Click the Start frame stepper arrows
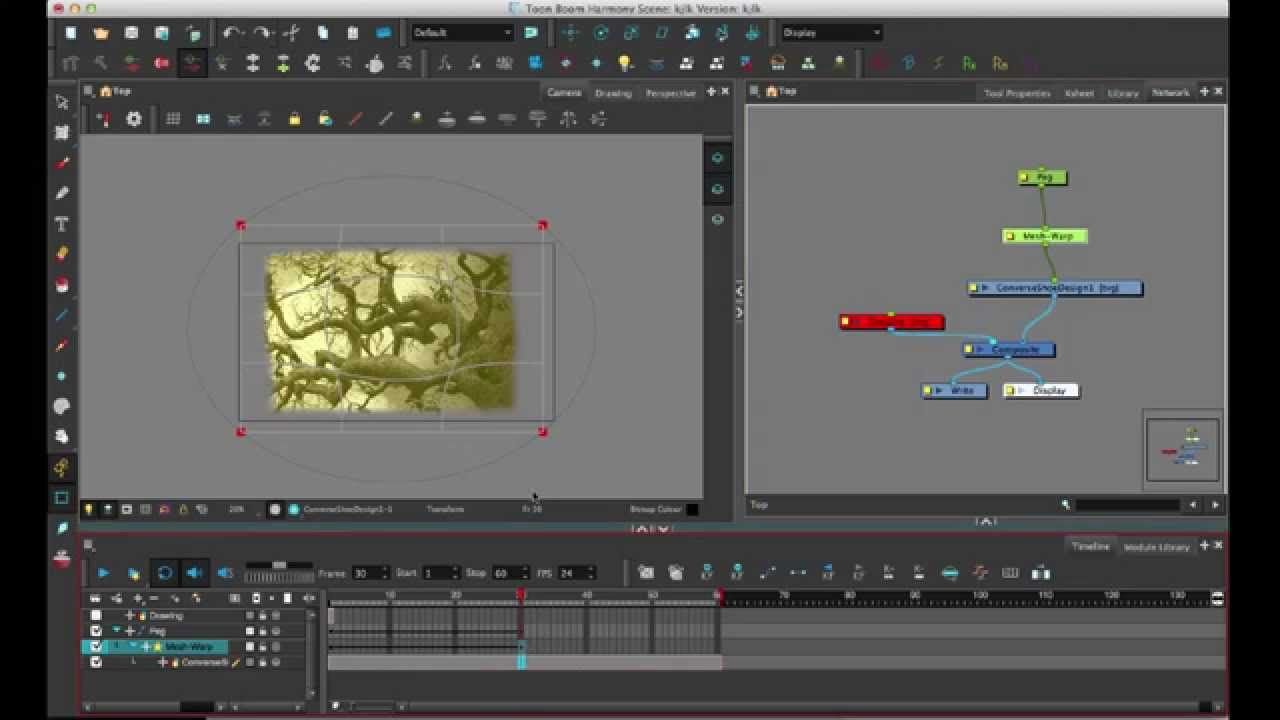 click(x=455, y=573)
